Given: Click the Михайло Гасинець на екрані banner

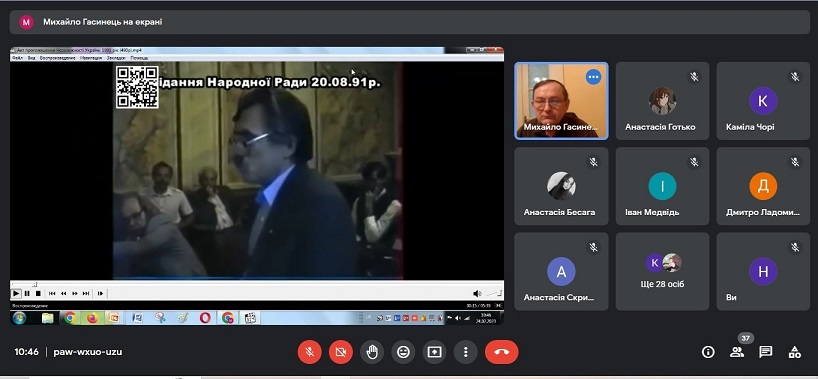Looking at the screenshot, I should click(x=410, y=22).
